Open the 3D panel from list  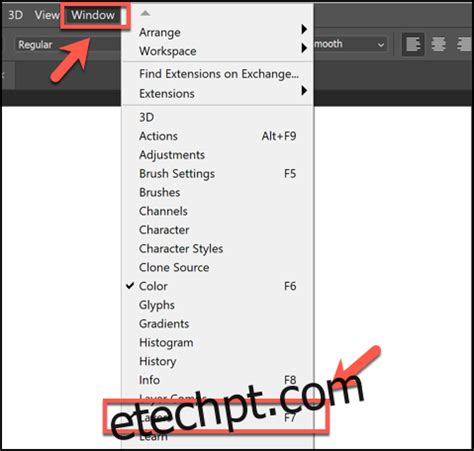click(218, 117)
